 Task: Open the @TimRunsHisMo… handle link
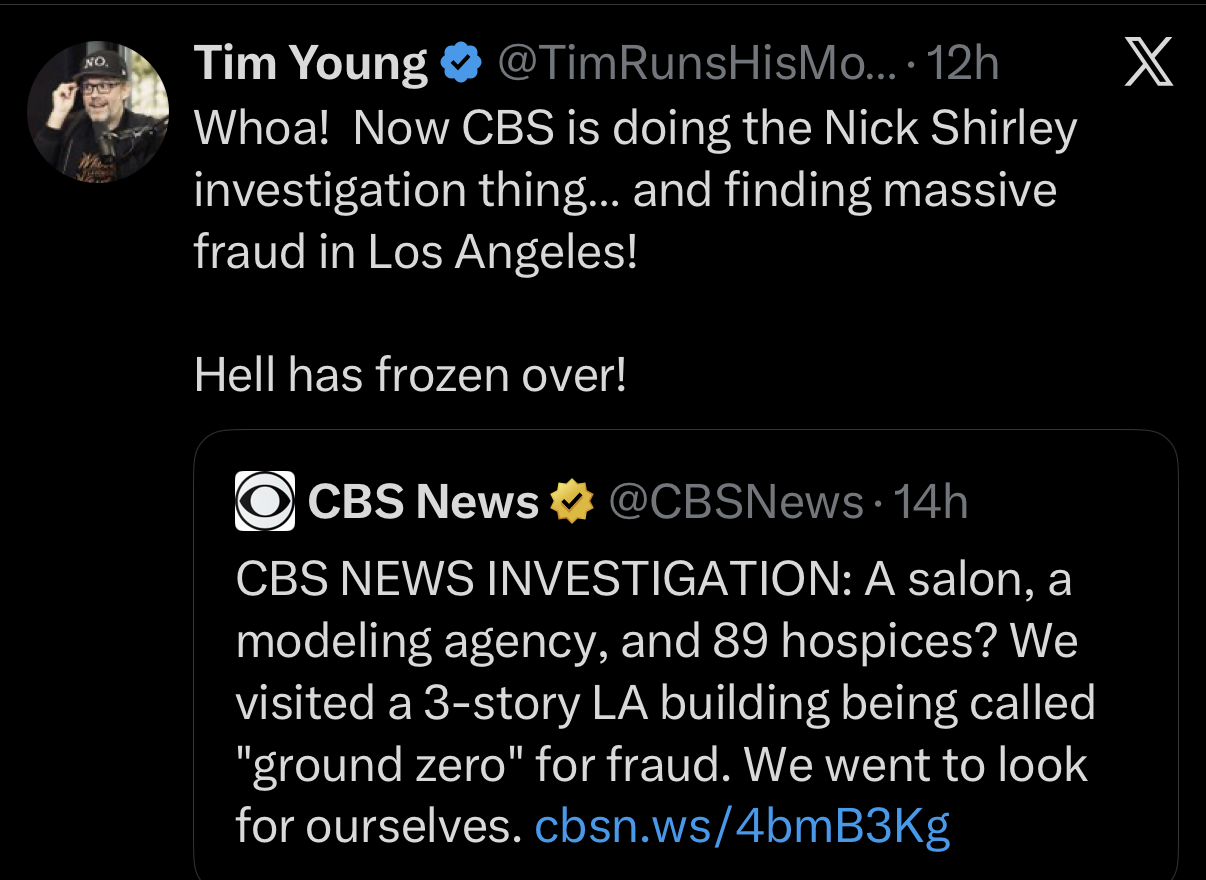click(x=690, y=65)
